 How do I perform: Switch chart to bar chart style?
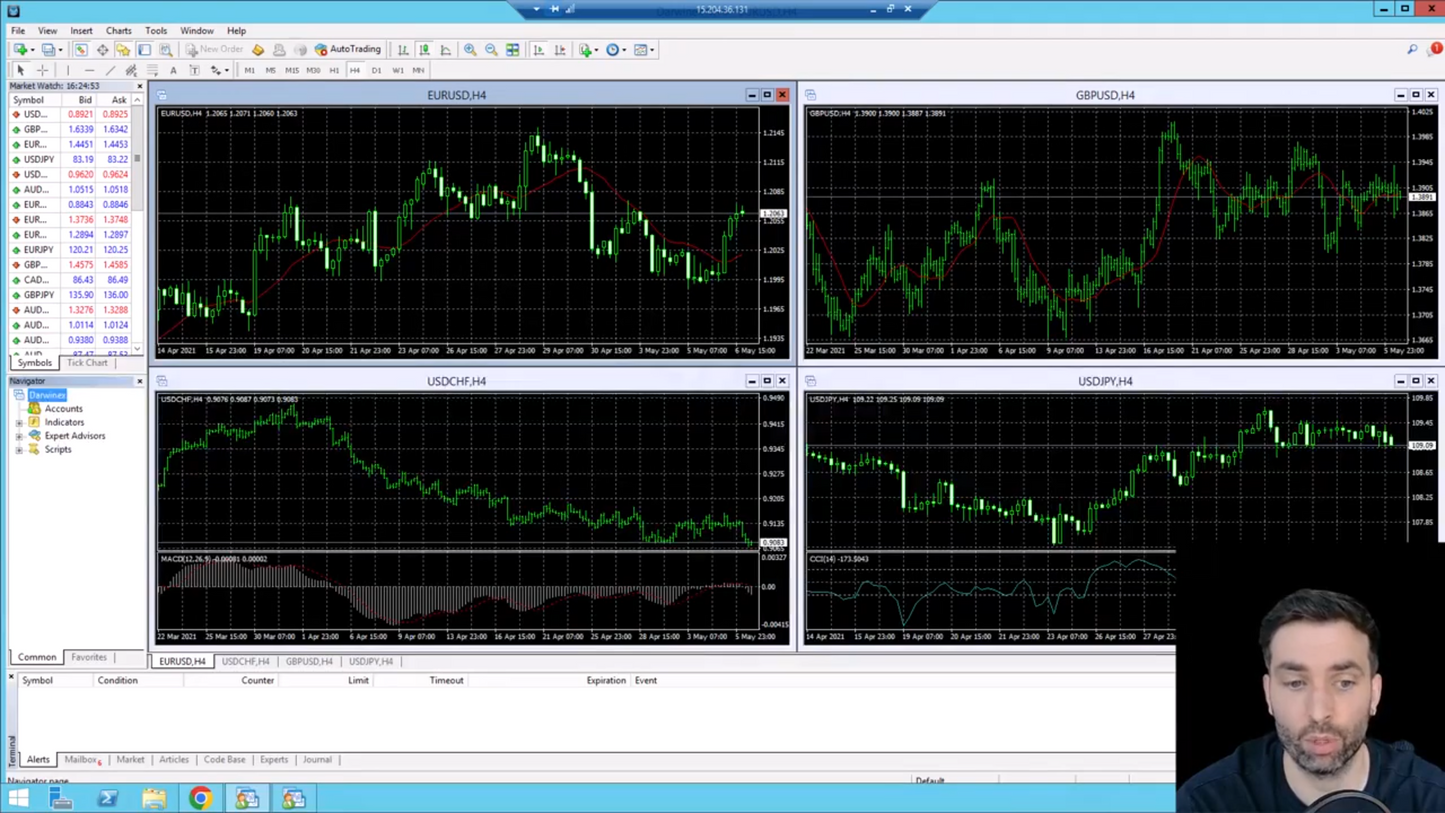(402, 49)
